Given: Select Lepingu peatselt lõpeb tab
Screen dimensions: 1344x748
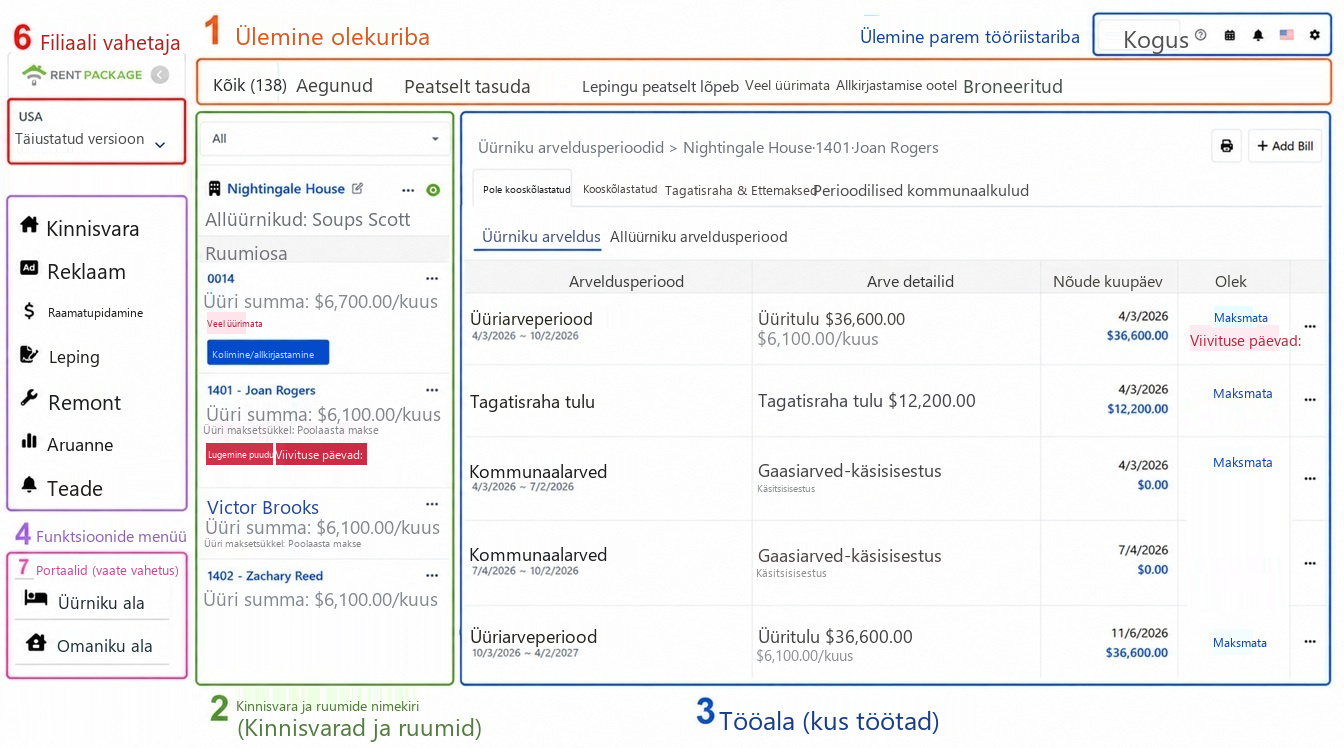Looking at the screenshot, I should click(x=660, y=87).
